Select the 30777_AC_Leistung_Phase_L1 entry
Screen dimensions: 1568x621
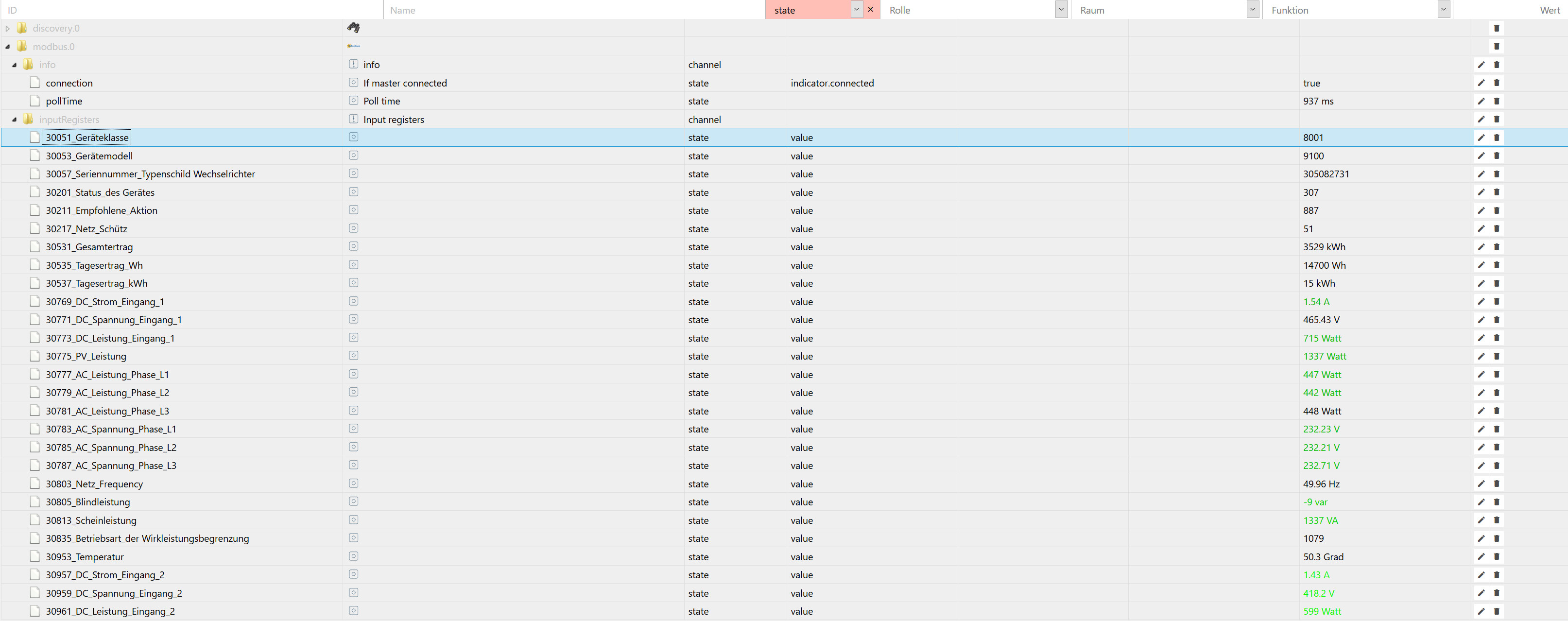pyautogui.click(x=108, y=375)
